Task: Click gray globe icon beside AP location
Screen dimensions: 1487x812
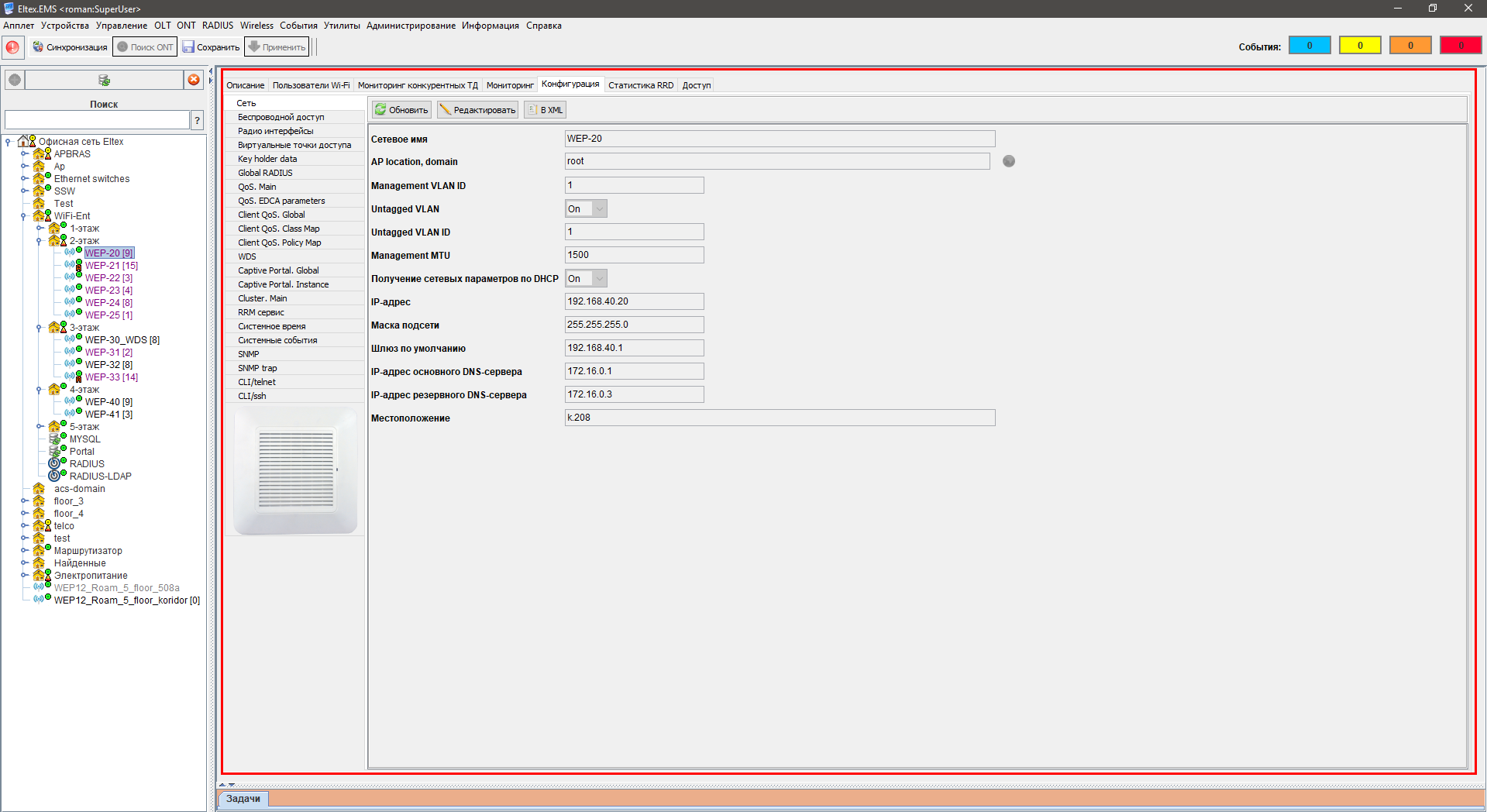Action: [1008, 161]
